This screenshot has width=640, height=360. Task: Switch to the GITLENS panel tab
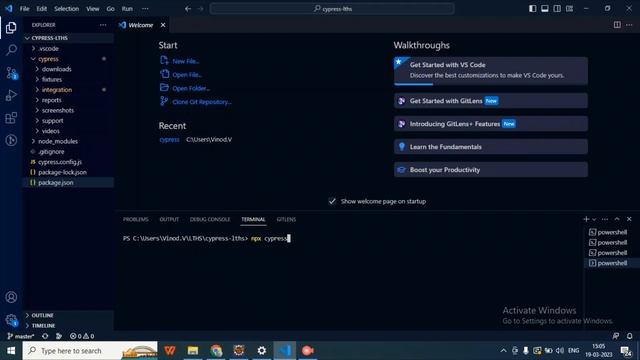tap(286, 219)
